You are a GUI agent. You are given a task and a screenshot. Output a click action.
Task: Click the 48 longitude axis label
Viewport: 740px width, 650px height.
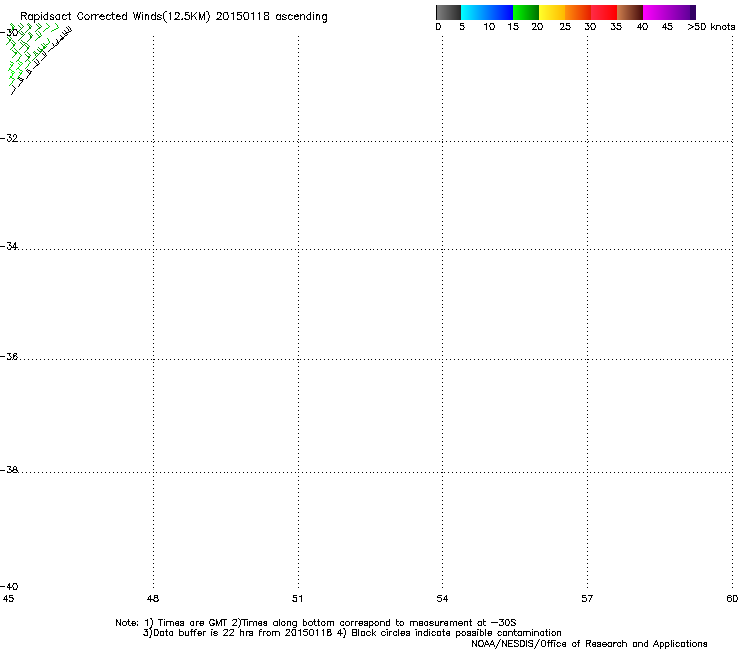pos(153,599)
